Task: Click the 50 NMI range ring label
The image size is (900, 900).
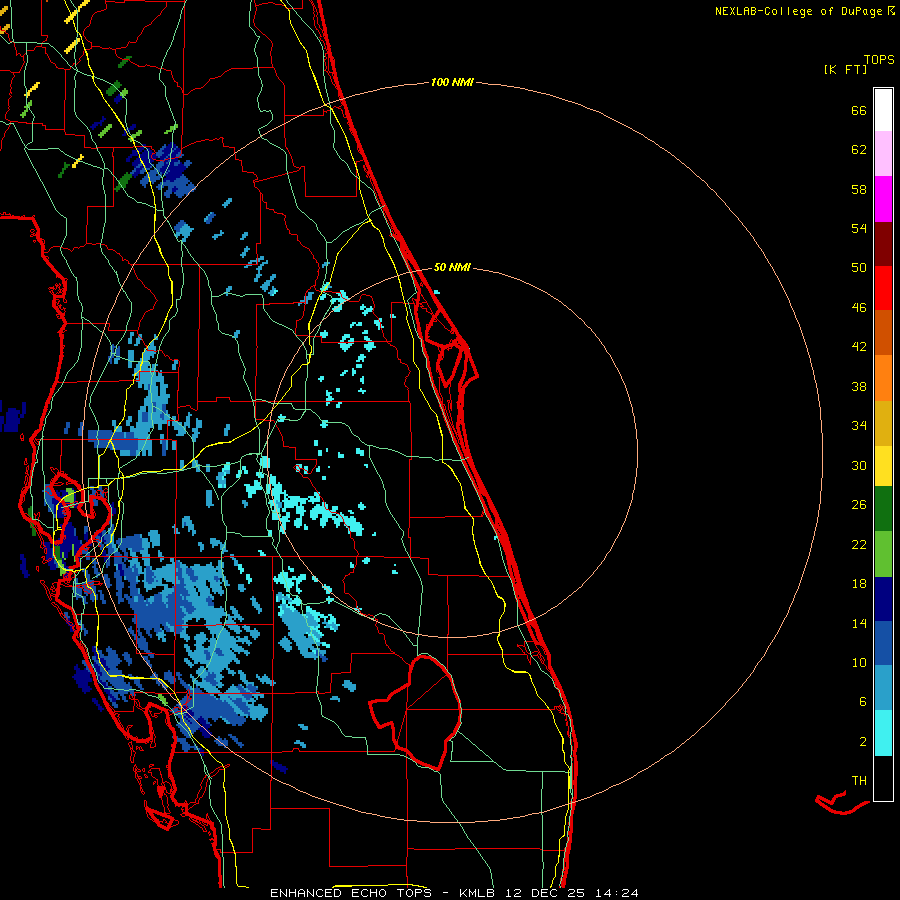Action: click(x=452, y=267)
